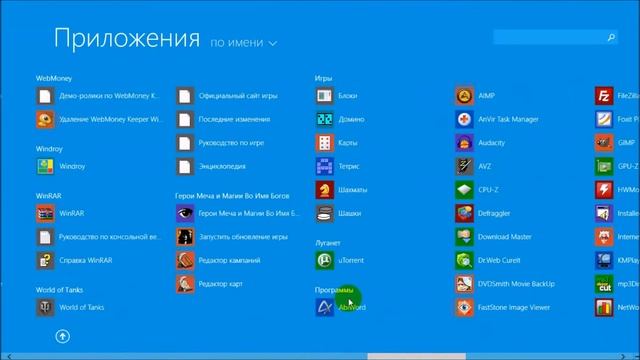Open DVDSmith Movie BackUp icon

click(464, 284)
